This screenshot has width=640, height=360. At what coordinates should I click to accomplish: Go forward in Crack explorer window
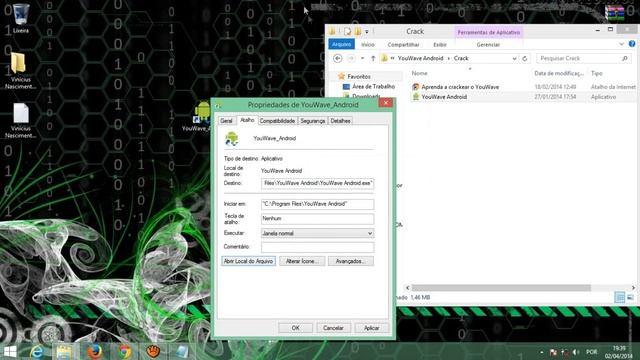coord(351,58)
